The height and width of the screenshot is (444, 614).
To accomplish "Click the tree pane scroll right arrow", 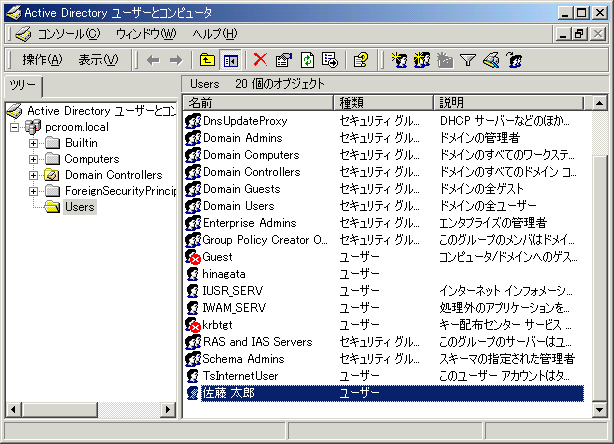I will pyautogui.click(x=168, y=410).
